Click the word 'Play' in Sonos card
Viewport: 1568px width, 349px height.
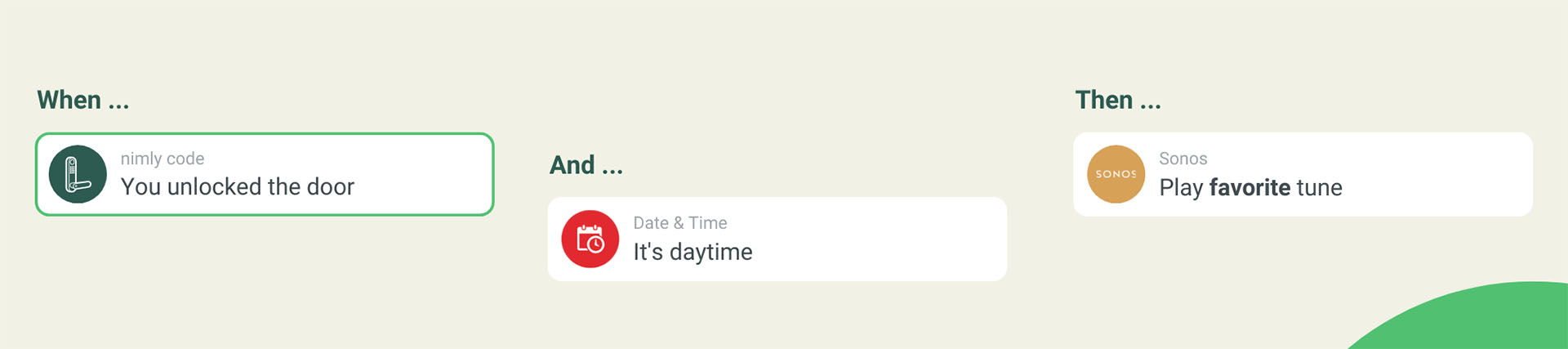pos(1181,188)
